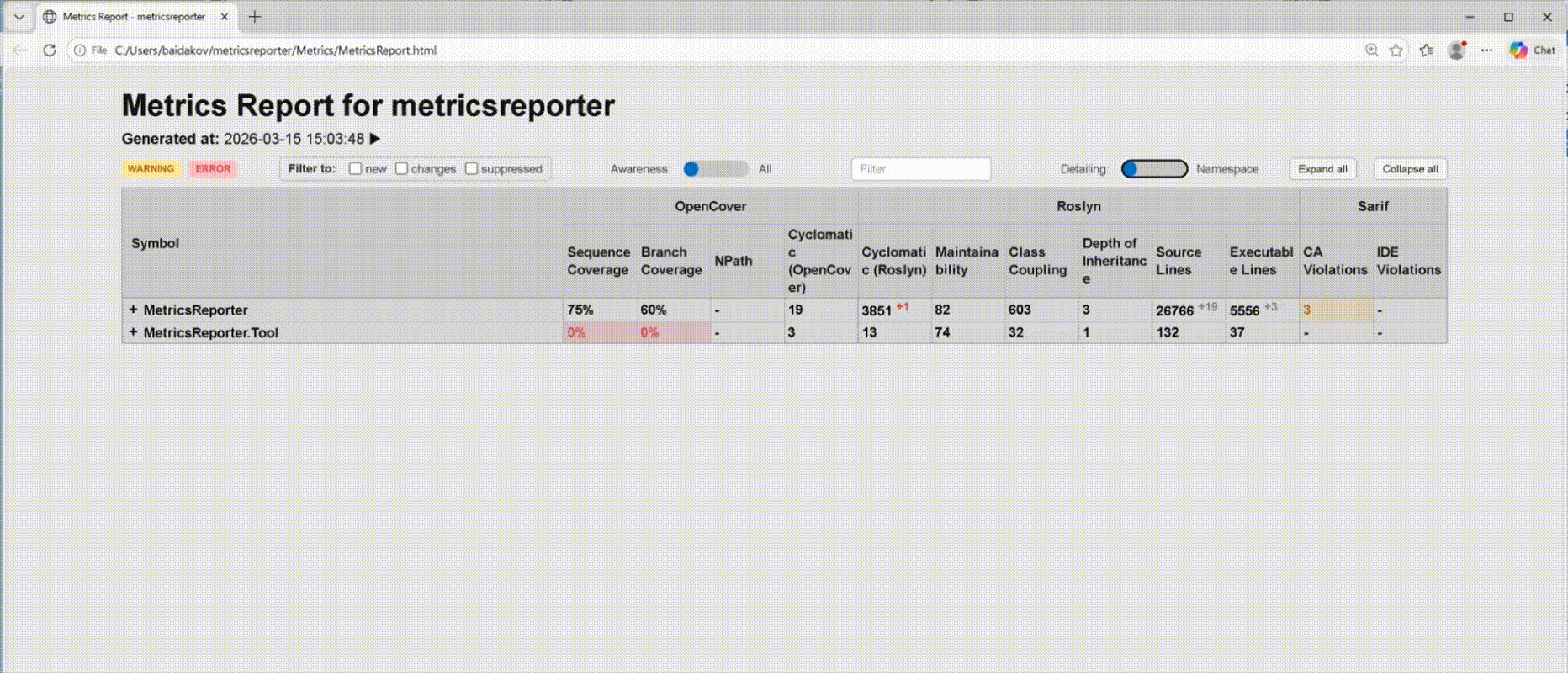Check the 'changes' filter checkbox

(401, 169)
